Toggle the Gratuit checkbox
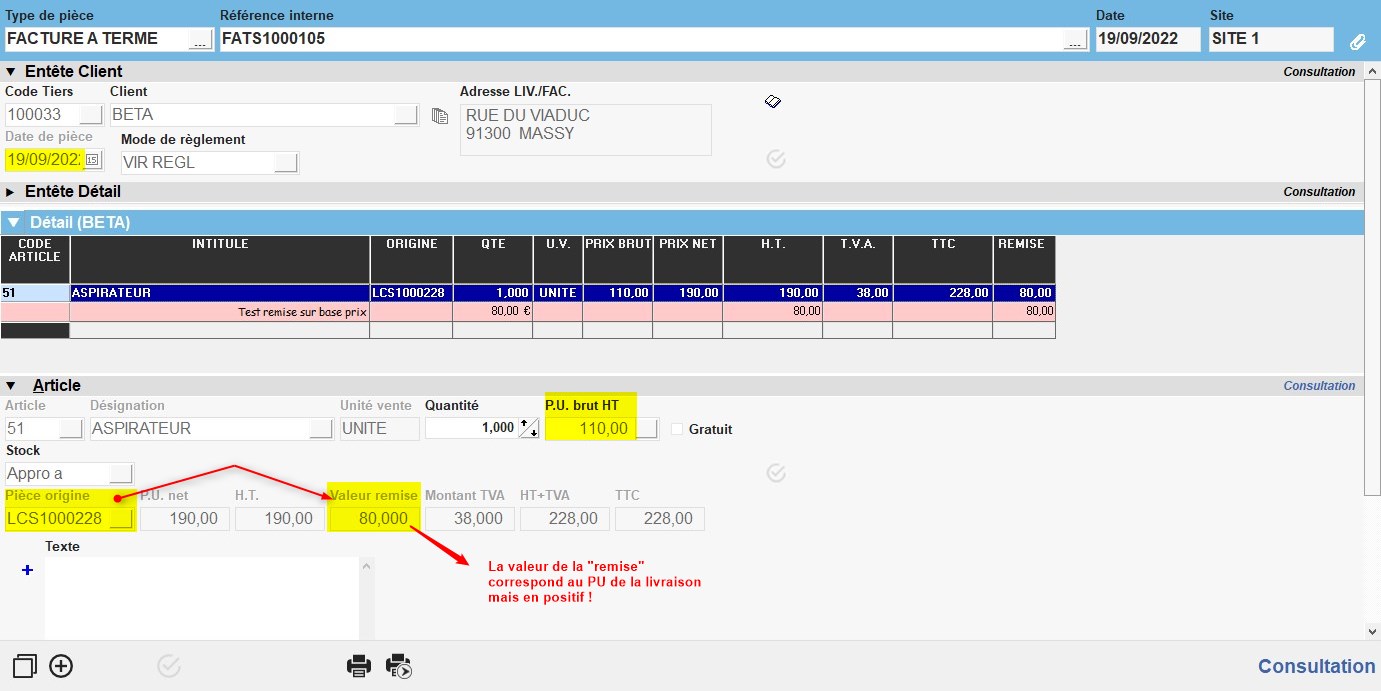The width and height of the screenshot is (1381, 691). 677,429
